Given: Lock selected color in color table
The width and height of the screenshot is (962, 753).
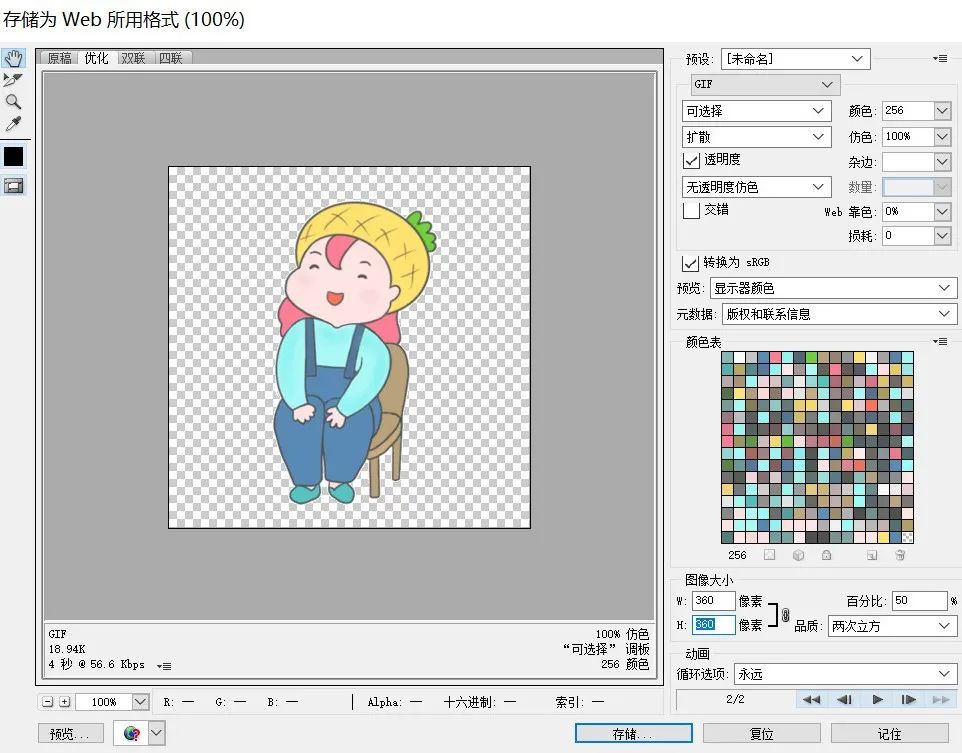Looking at the screenshot, I should coord(826,555).
